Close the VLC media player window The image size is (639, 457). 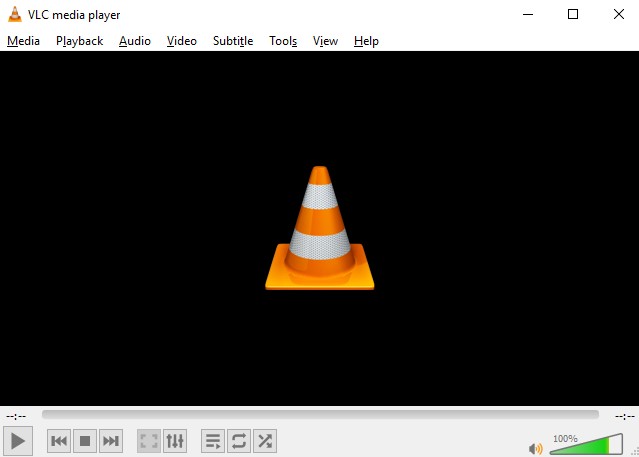click(619, 14)
